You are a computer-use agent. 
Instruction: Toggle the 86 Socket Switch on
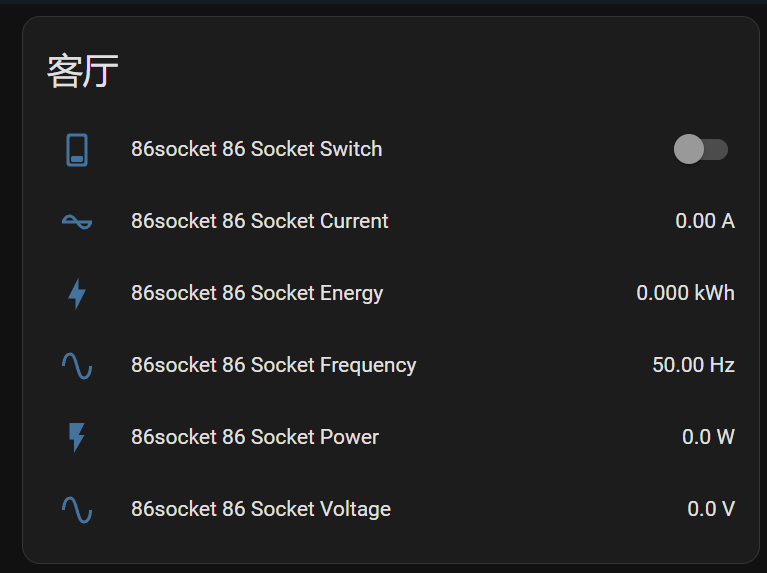pos(700,149)
